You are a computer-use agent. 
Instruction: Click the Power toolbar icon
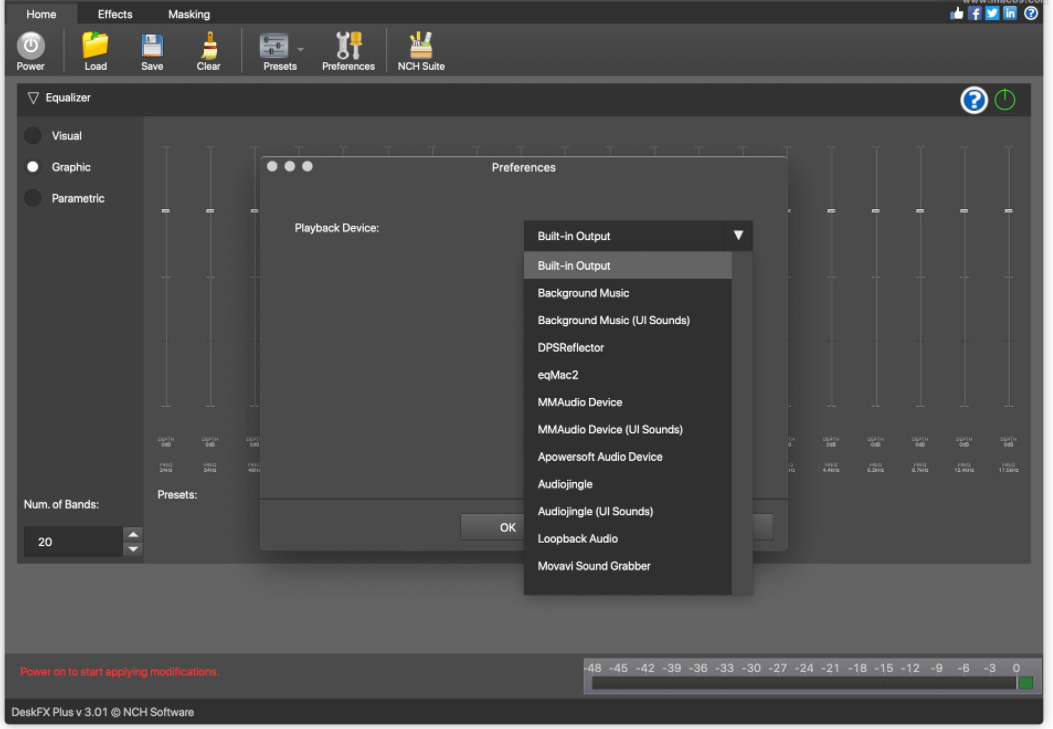(x=31, y=47)
